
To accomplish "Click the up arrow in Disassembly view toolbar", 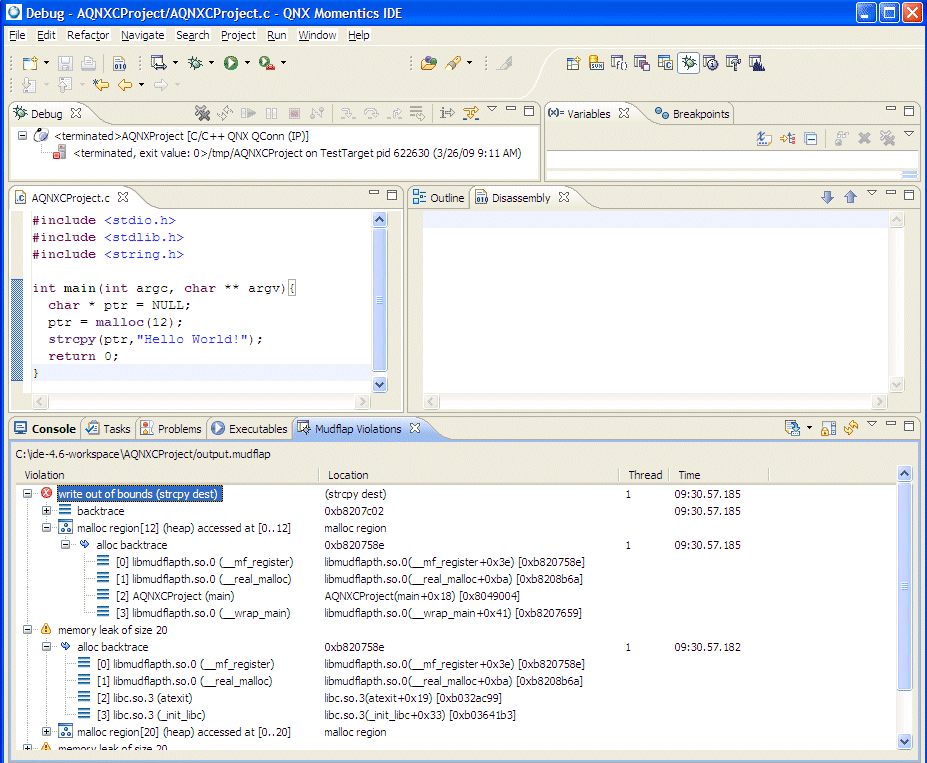I will click(x=850, y=198).
